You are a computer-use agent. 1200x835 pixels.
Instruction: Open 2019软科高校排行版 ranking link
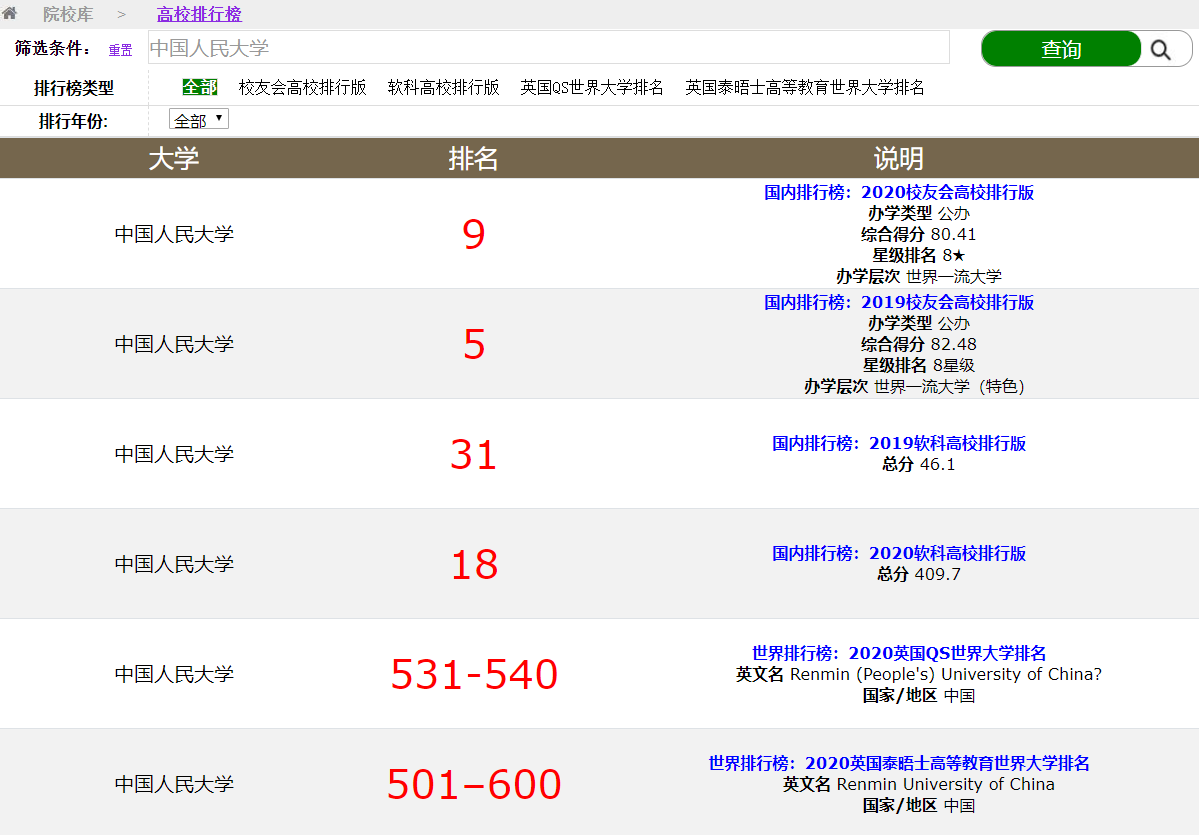pyautogui.click(x=898, y=443)
